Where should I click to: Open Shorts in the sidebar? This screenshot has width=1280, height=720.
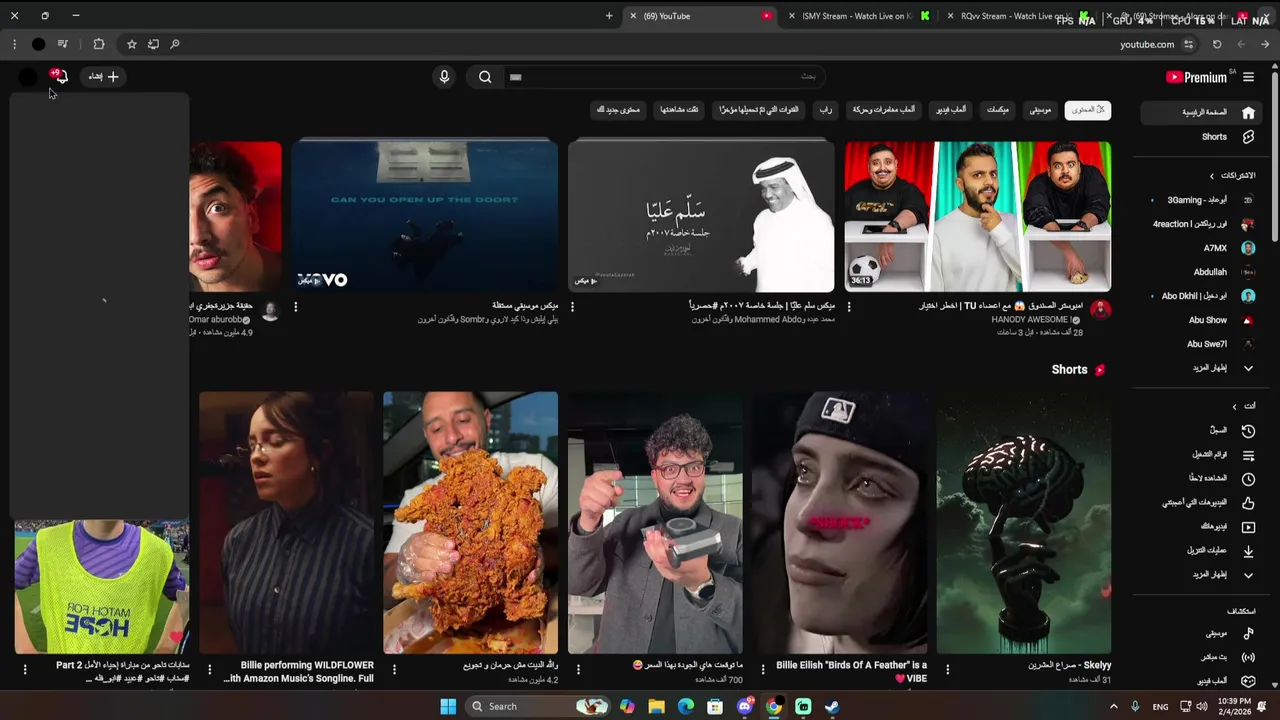[x=1199, y=137]
